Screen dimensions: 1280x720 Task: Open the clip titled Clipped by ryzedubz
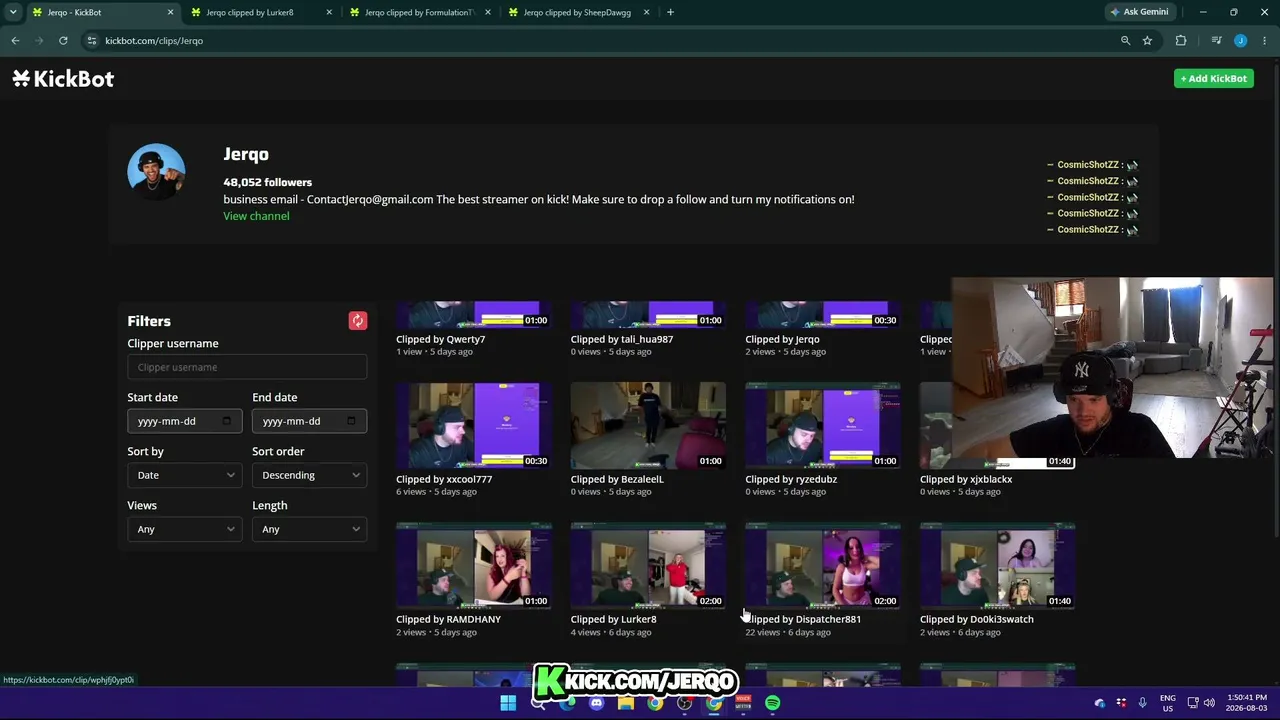[791, 479]
